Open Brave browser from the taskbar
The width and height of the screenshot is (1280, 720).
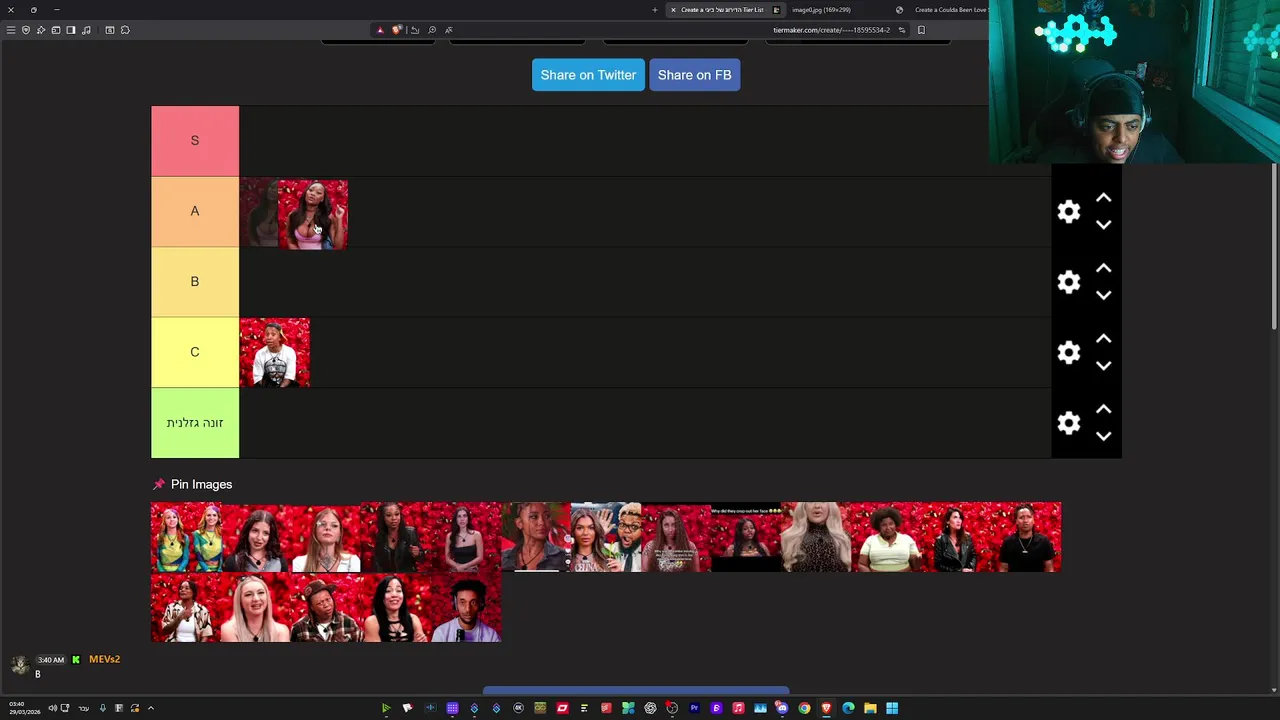click(826, 708)
